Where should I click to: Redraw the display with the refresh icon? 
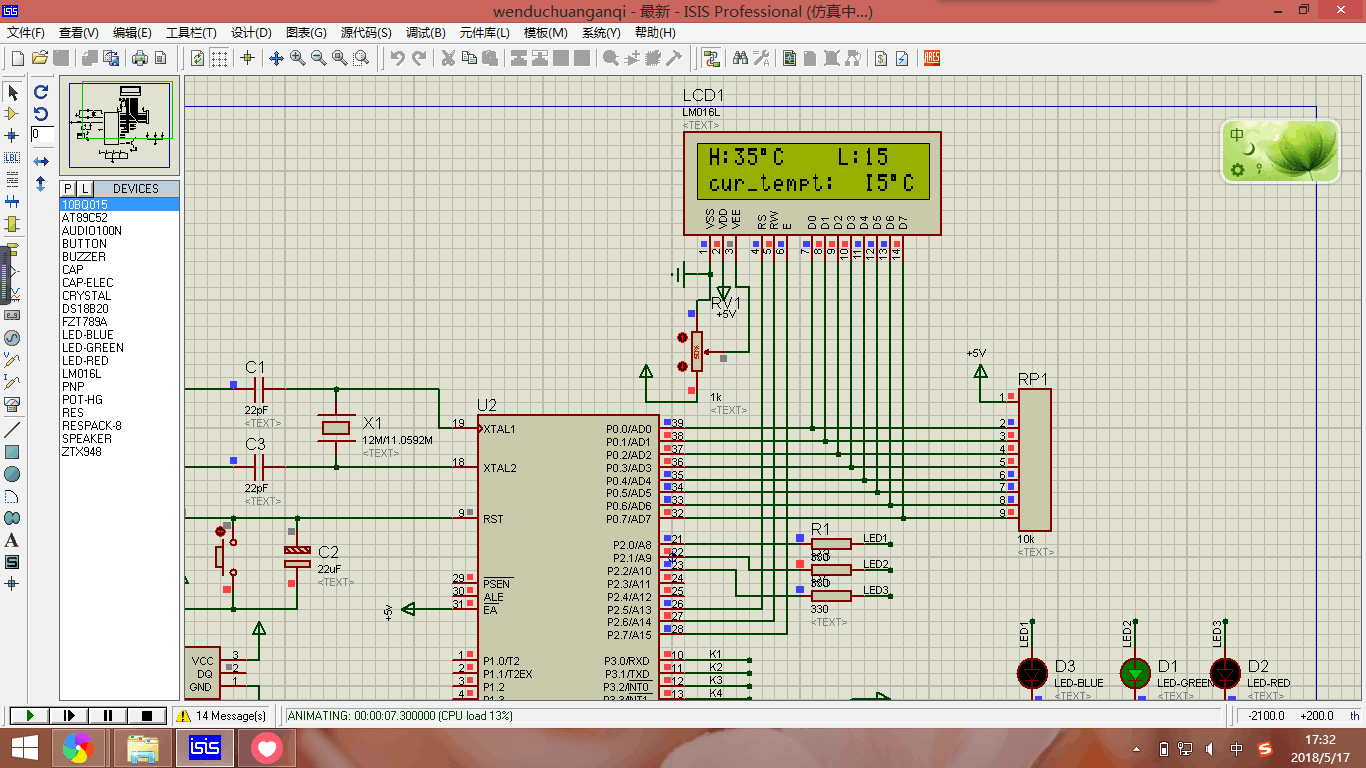coord(197,58)
